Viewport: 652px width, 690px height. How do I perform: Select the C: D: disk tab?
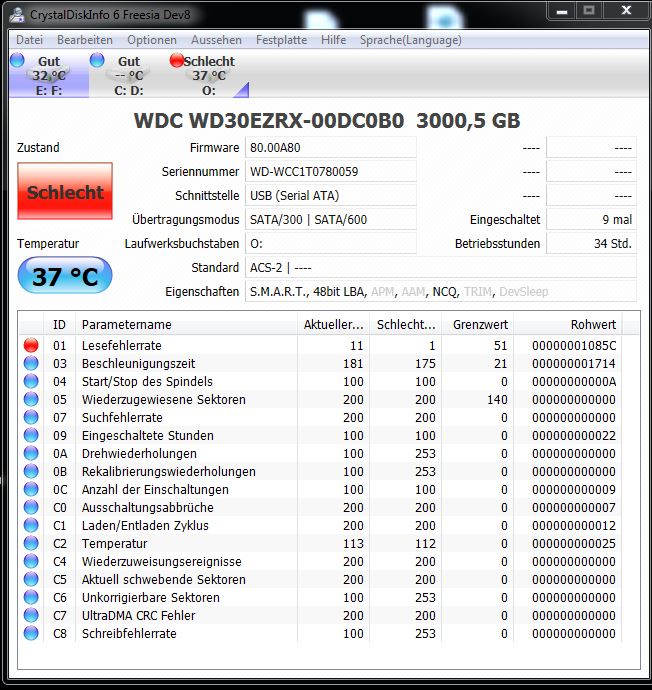pos(128,75)
